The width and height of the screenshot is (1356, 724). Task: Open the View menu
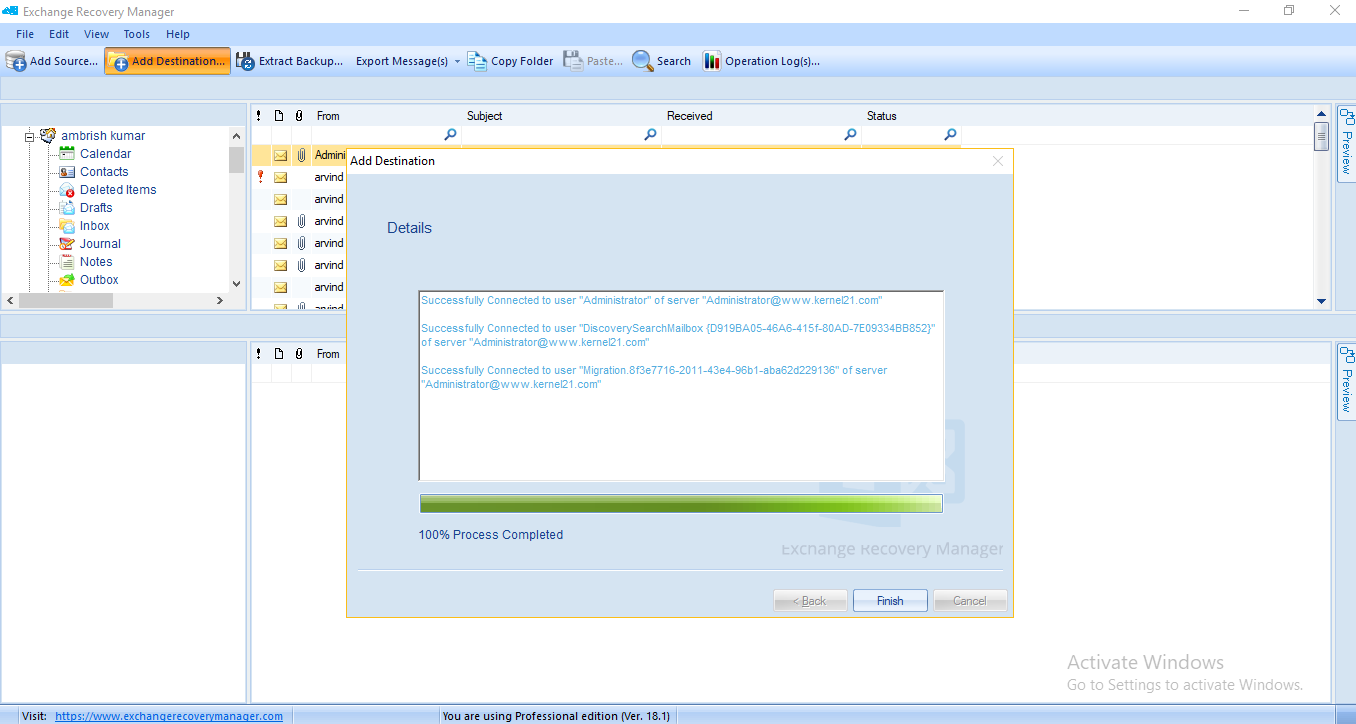[x=97, y=34]
